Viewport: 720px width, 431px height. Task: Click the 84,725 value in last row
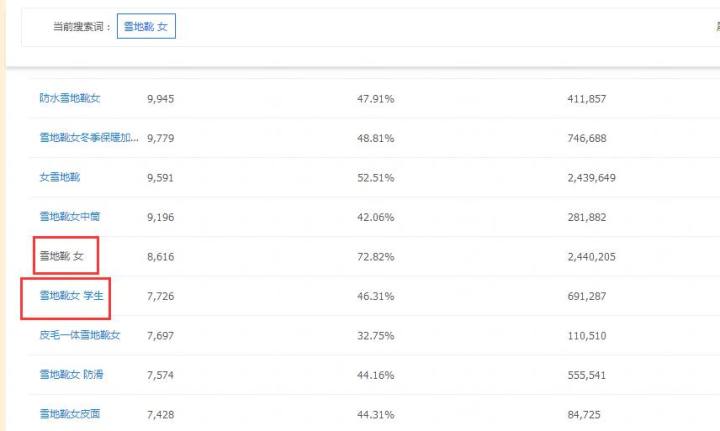pos(584,414)
